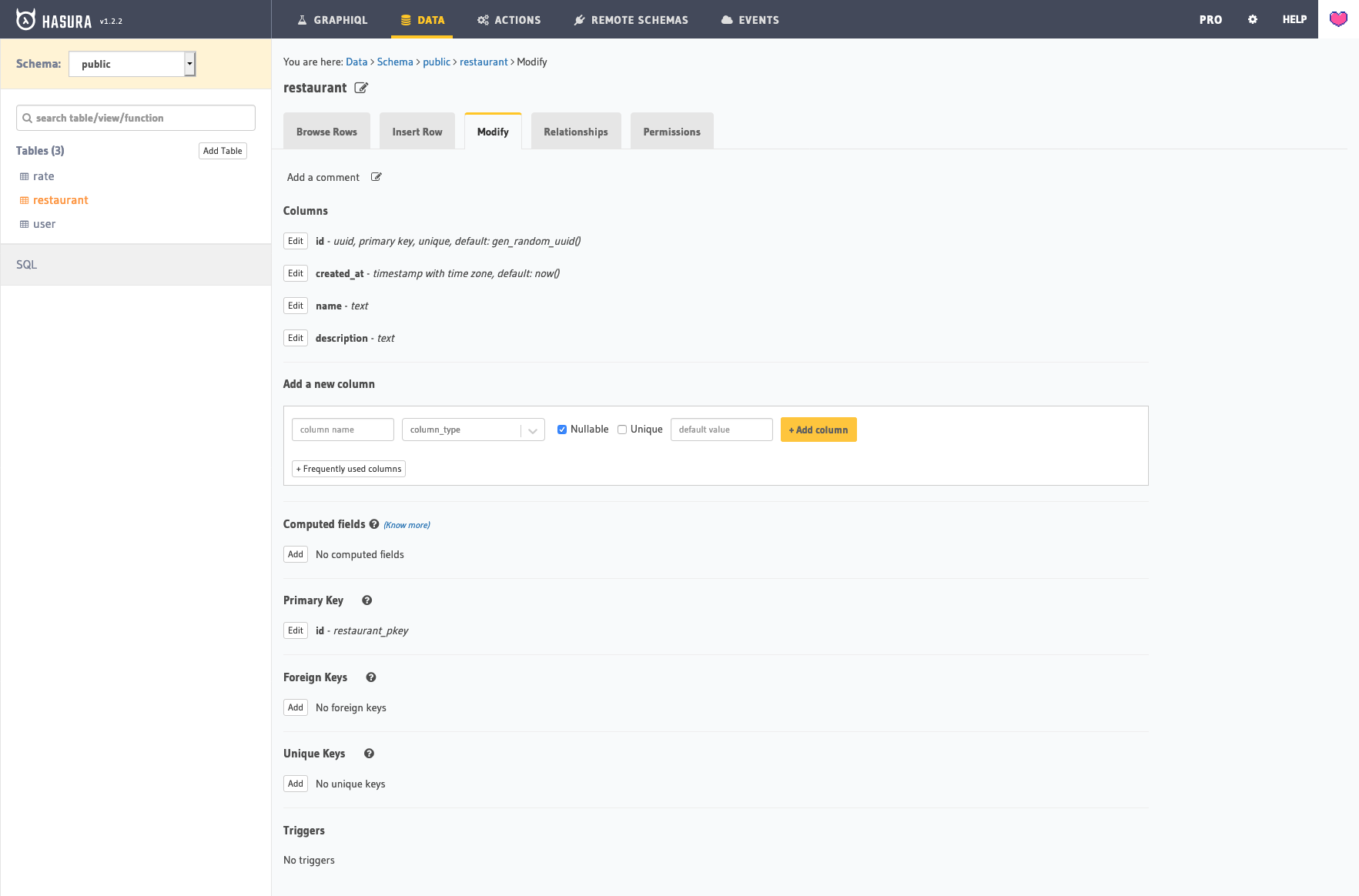Image resolution: width=1359 pixels, height=896 pixels.
Task: Edit the id column
Action: [x=296, y=241]
